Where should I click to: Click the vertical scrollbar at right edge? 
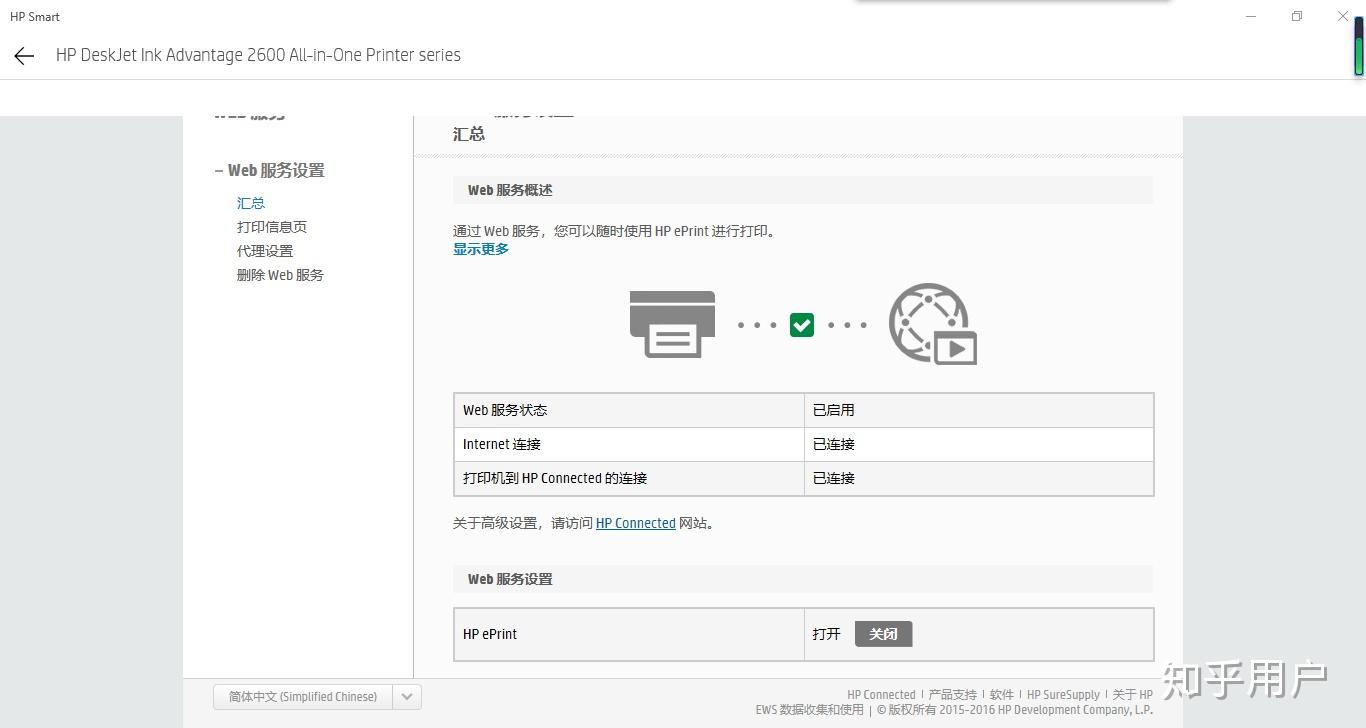pos(1359,48)
